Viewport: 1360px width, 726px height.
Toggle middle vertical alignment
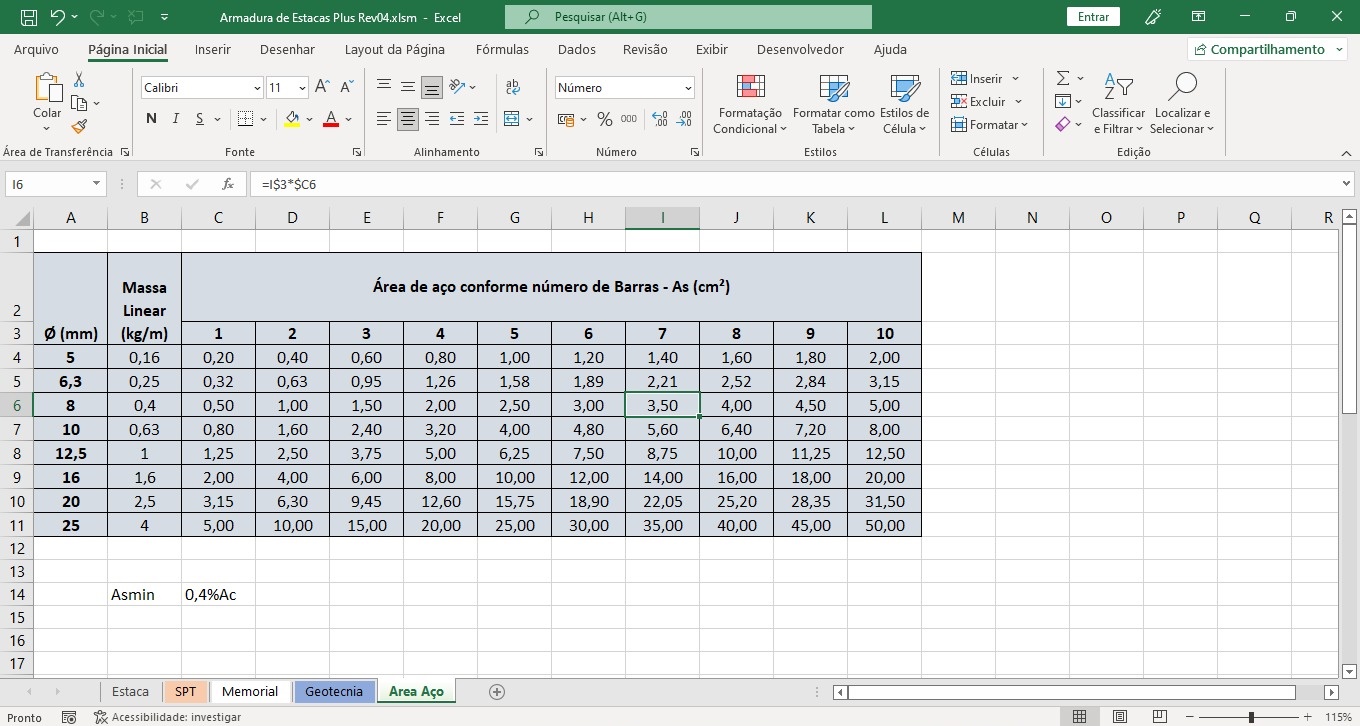(x=408, y=88)
